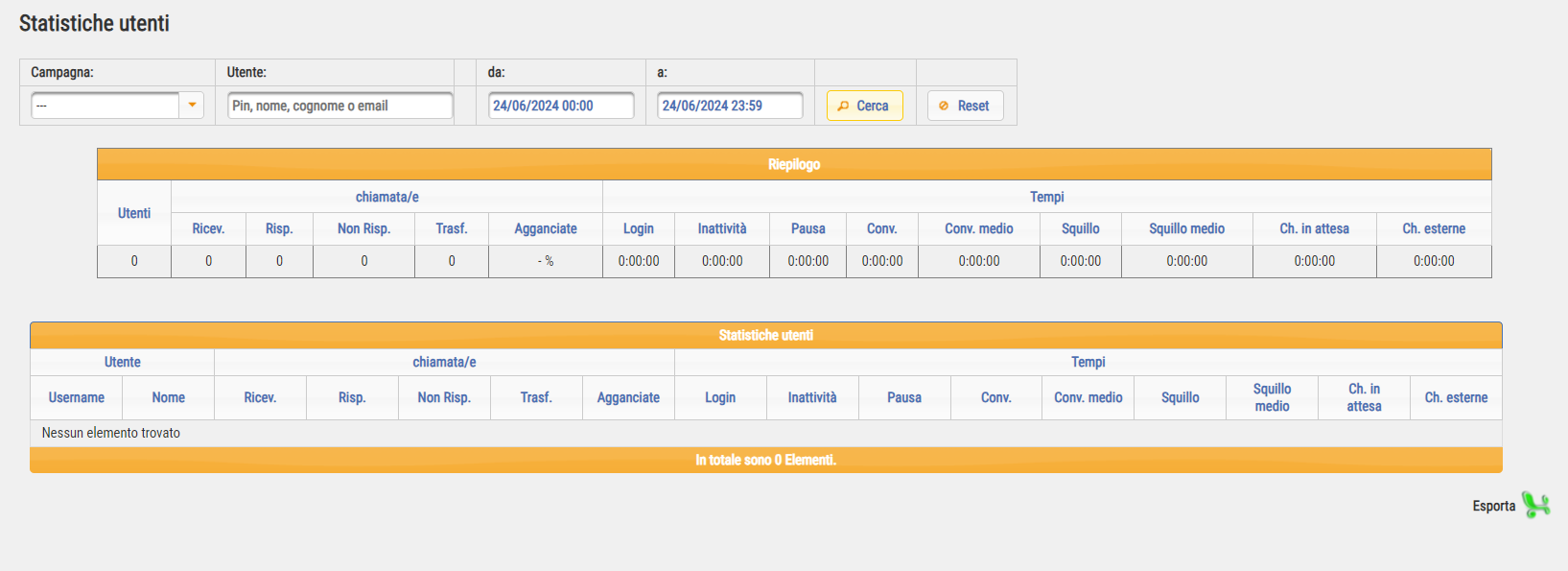Click the orange icon in the Reset button
Screen dimensions: 1568x571
pos(944,107)
